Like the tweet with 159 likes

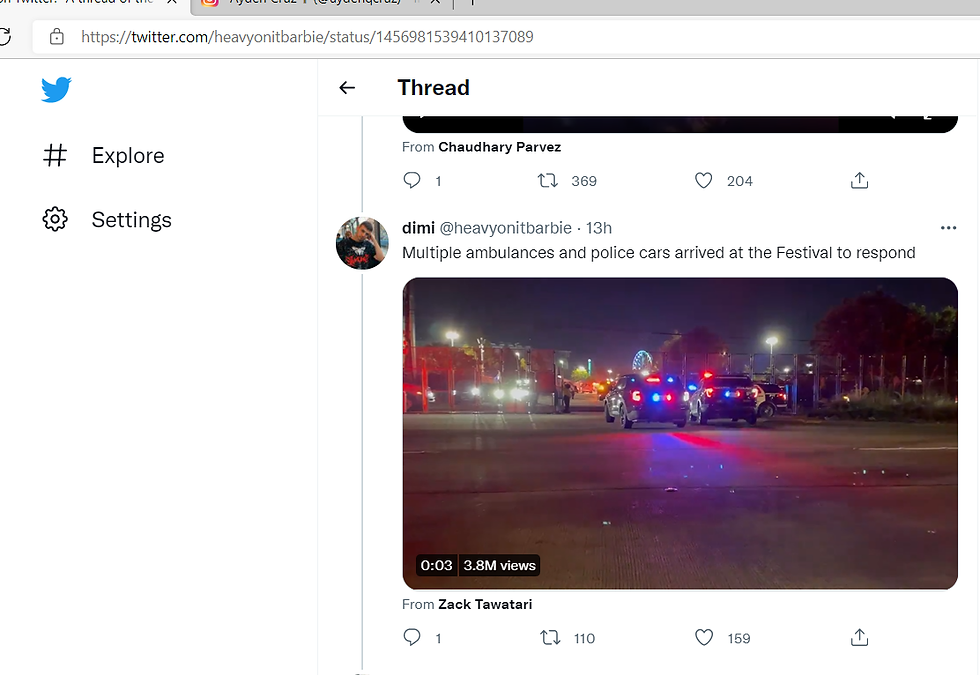(704, 638)
